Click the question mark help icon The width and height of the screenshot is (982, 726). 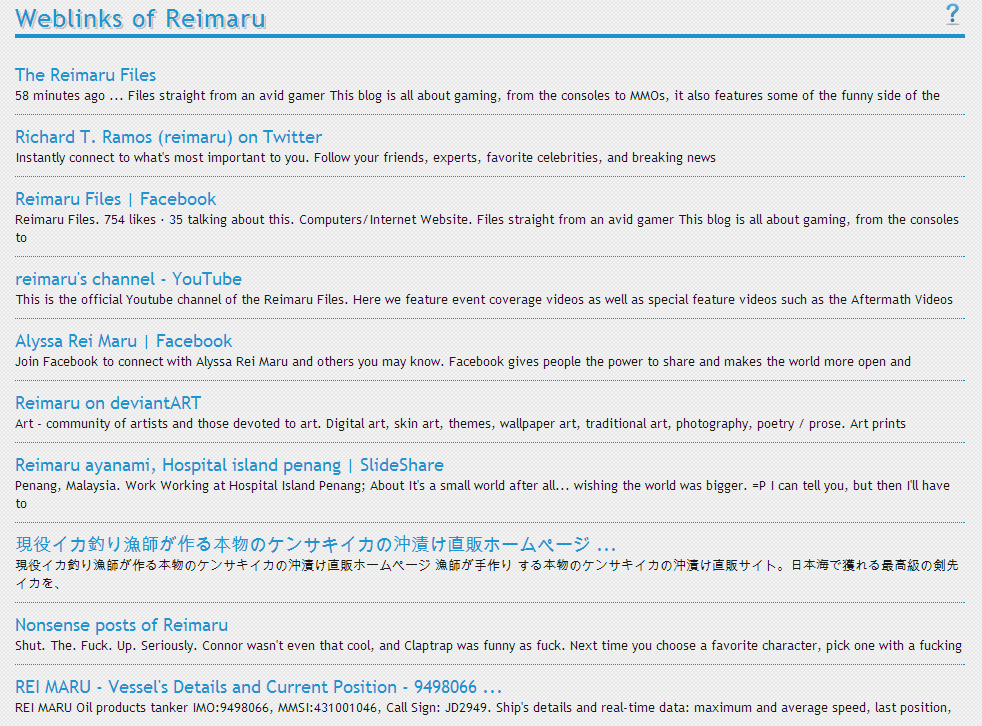(x=952, y=14)
